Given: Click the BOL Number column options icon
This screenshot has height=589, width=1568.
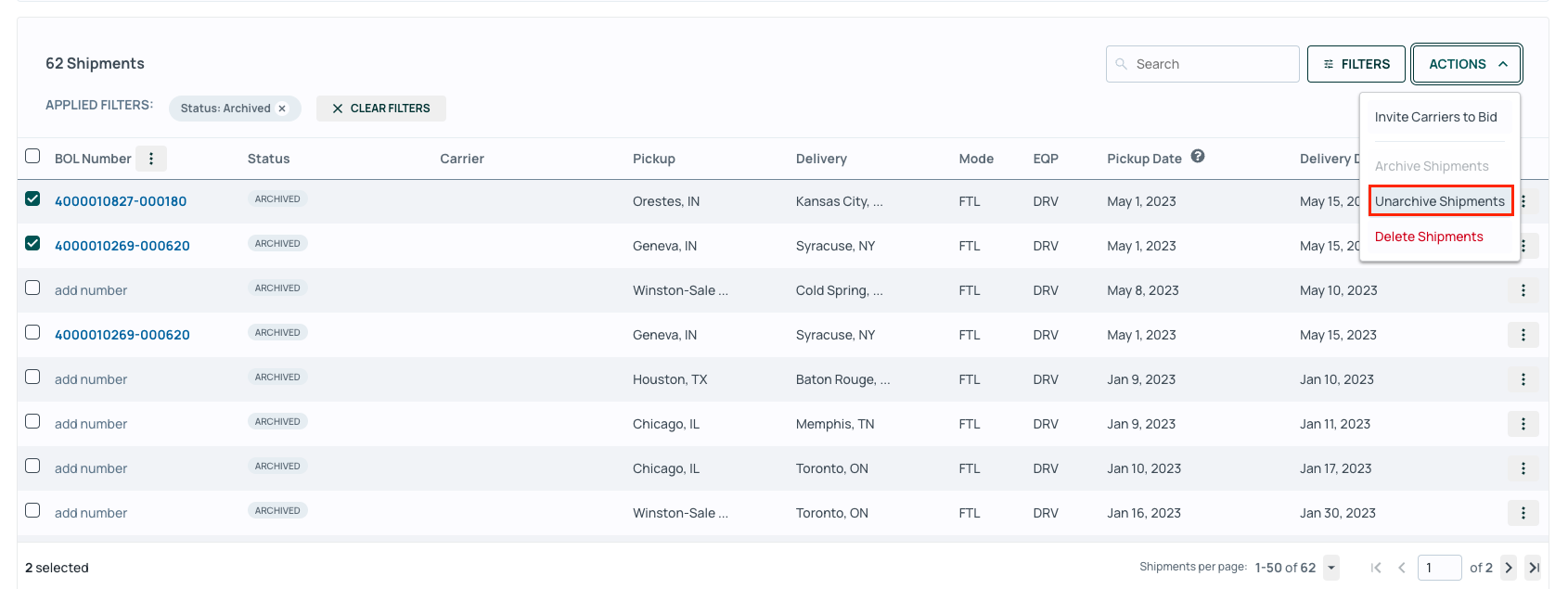Looking at the screenshot, I should (x=151, y=159).
